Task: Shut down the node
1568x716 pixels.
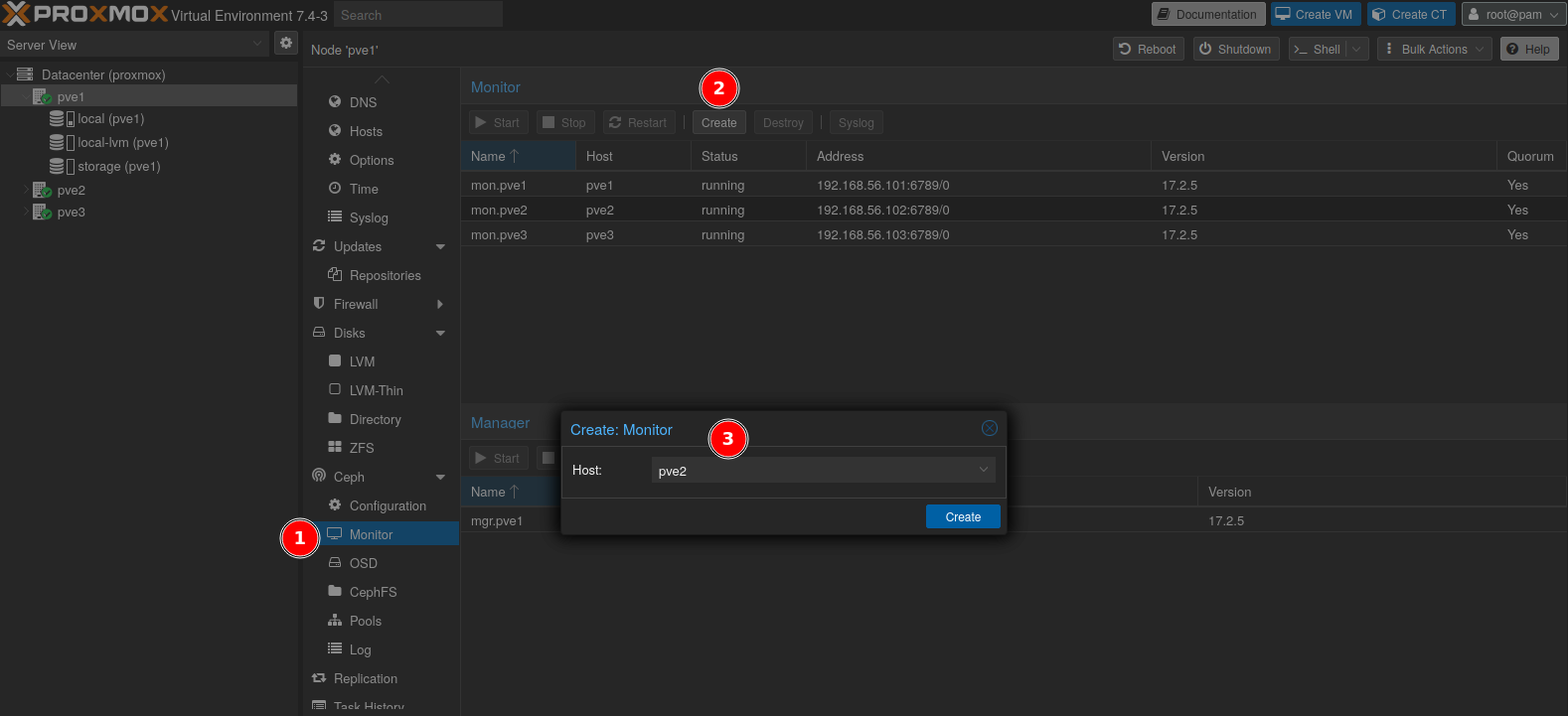Action: click(x=1235, y=49)
